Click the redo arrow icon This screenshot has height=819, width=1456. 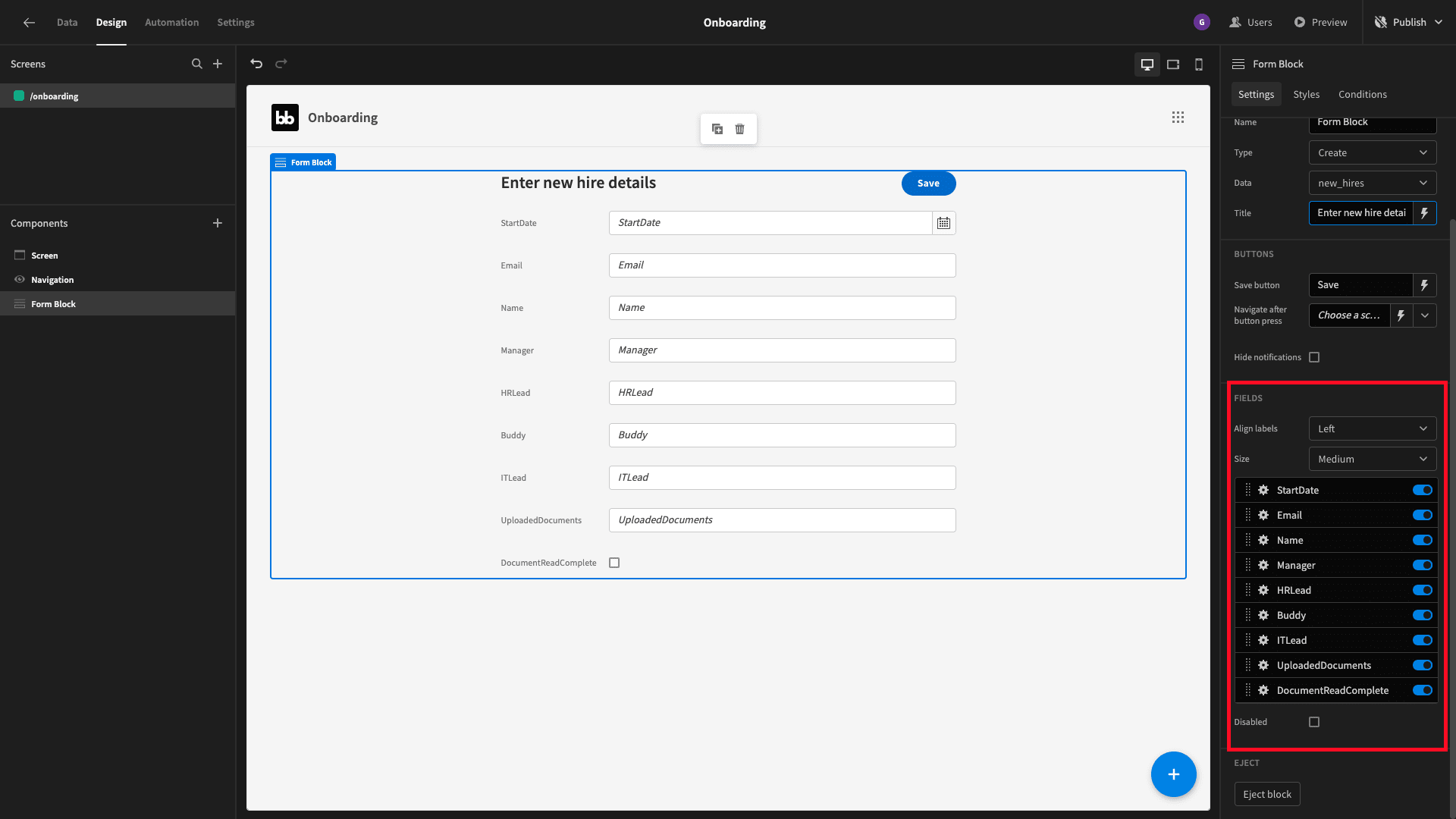(281, 64)
